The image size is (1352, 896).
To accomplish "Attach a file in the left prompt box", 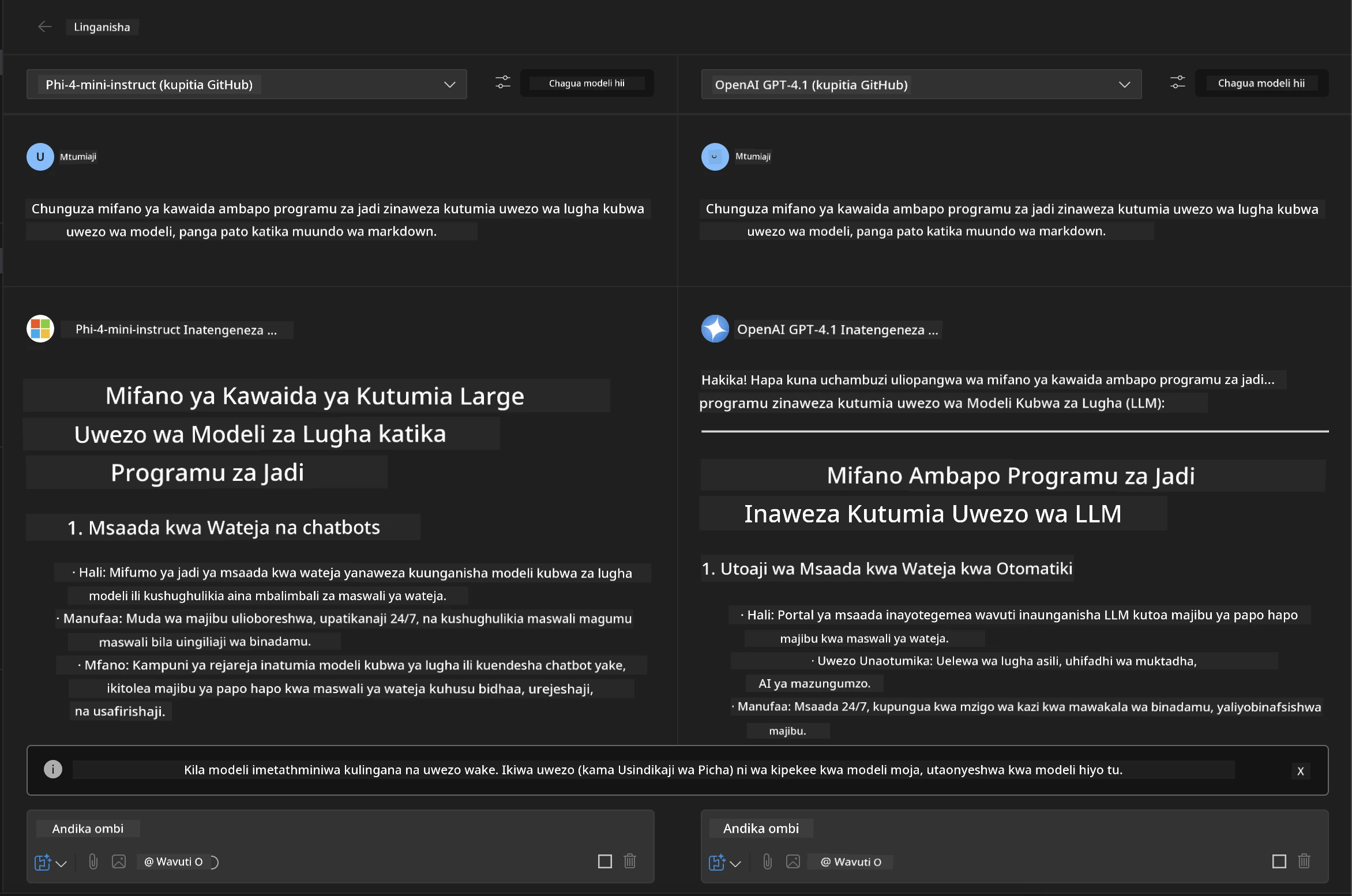I will click(x=93, y=861).
